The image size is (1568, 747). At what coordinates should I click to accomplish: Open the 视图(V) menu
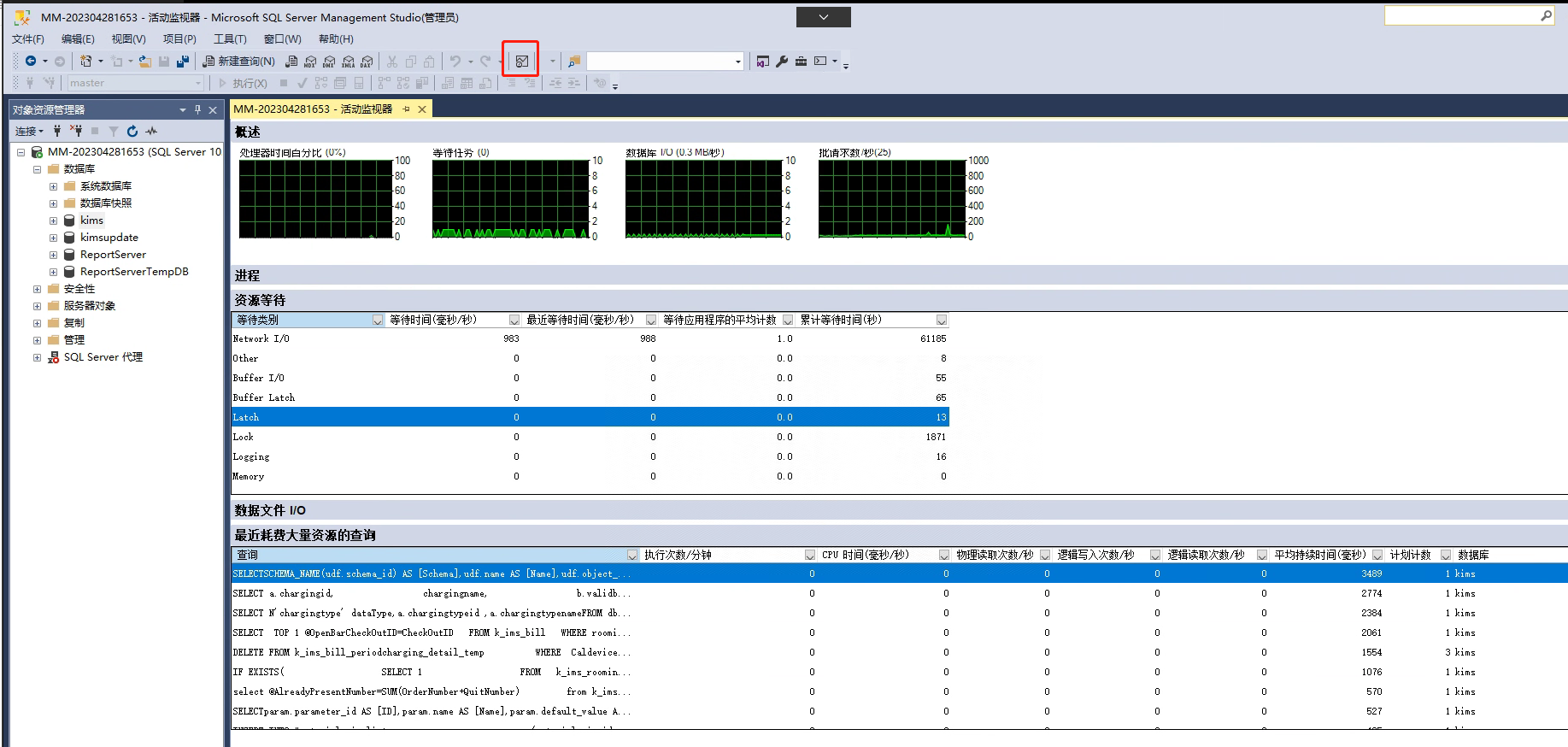pos(128,38)
